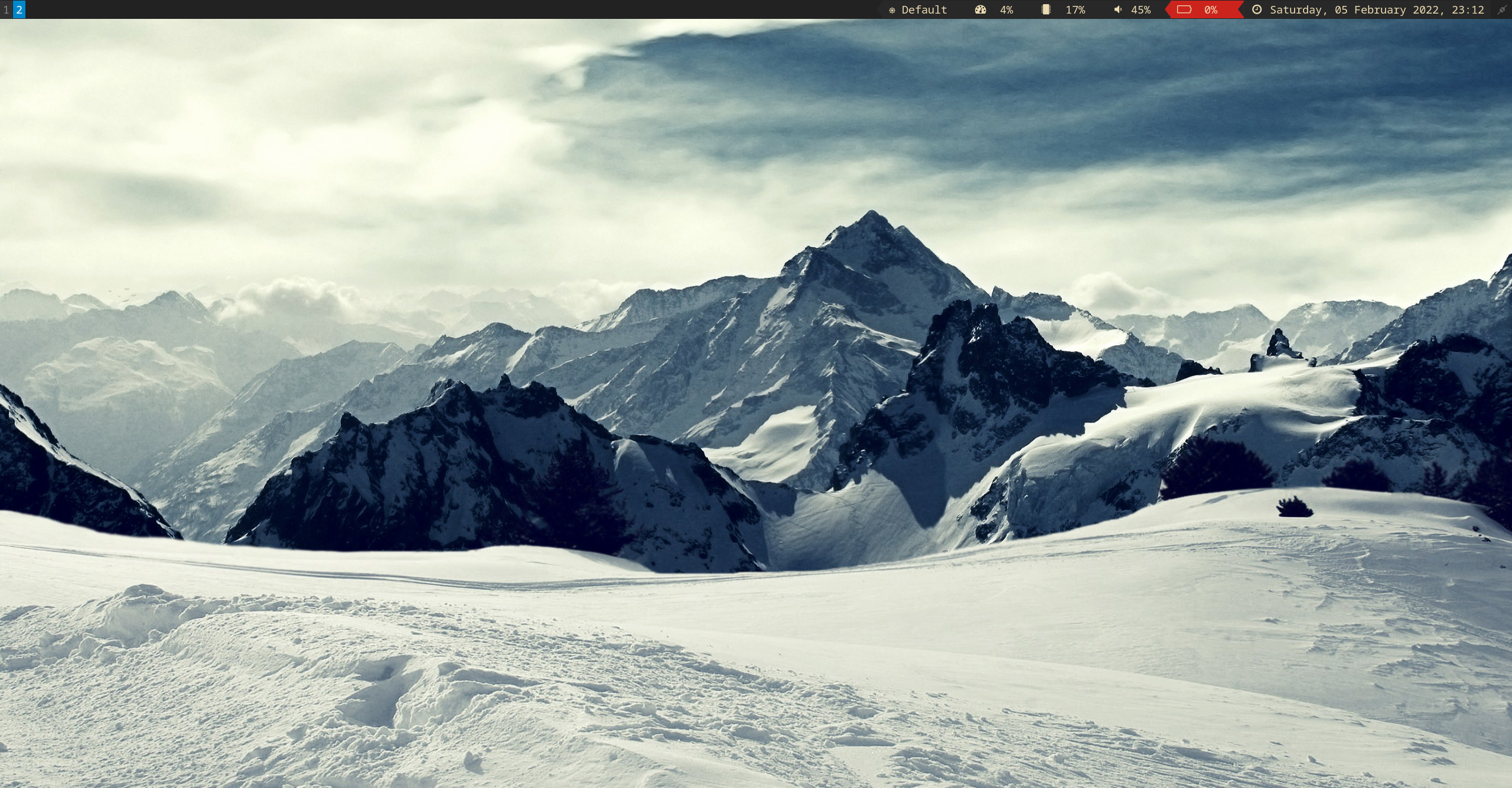Image resolution: width=1512 pixels, height=788 pixels.
Task: Click the pin icon at bar's end
Action: pyautogui.click(x=1502, y=10)
